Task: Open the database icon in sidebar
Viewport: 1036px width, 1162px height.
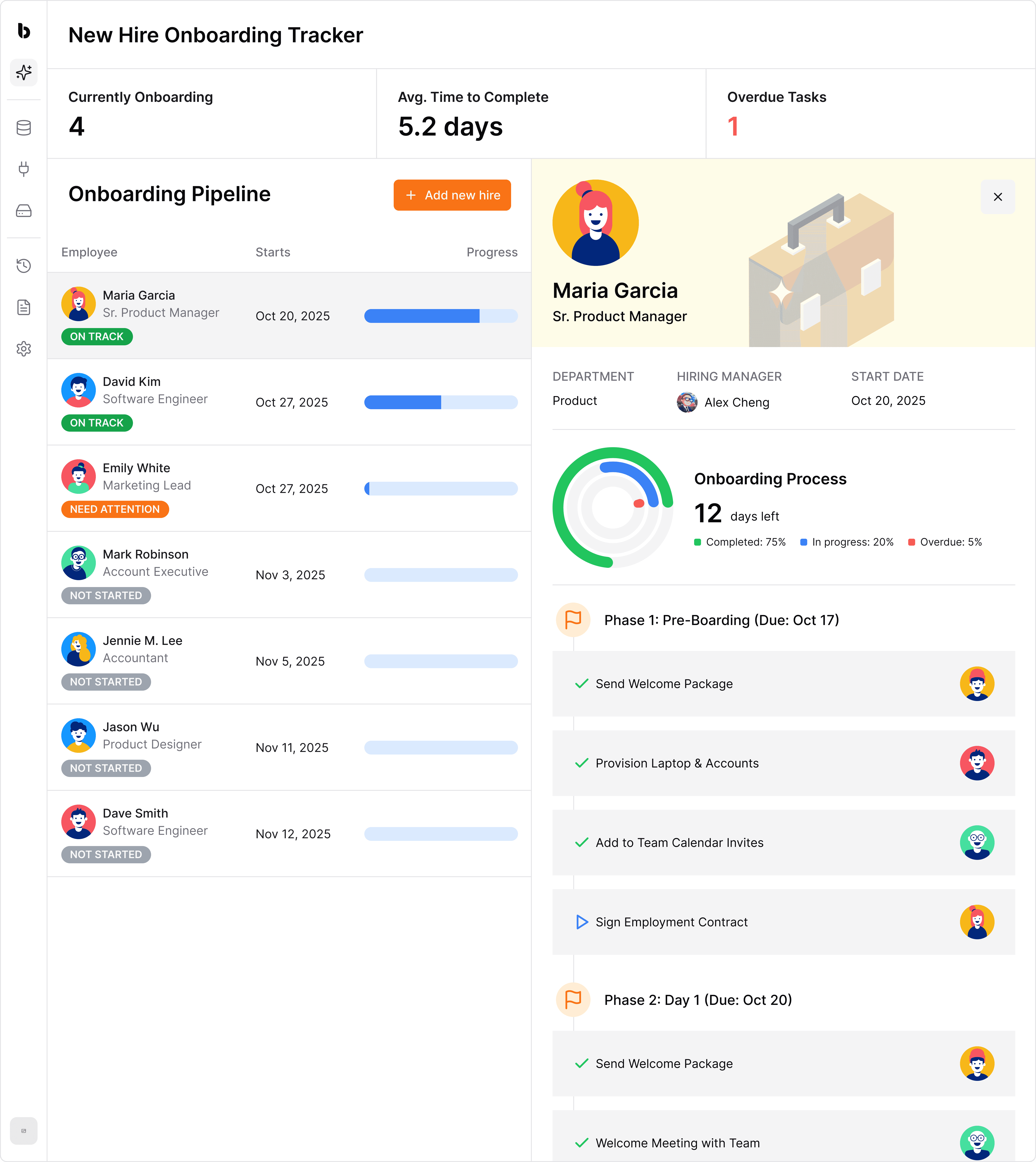Action: click(23, 128)
